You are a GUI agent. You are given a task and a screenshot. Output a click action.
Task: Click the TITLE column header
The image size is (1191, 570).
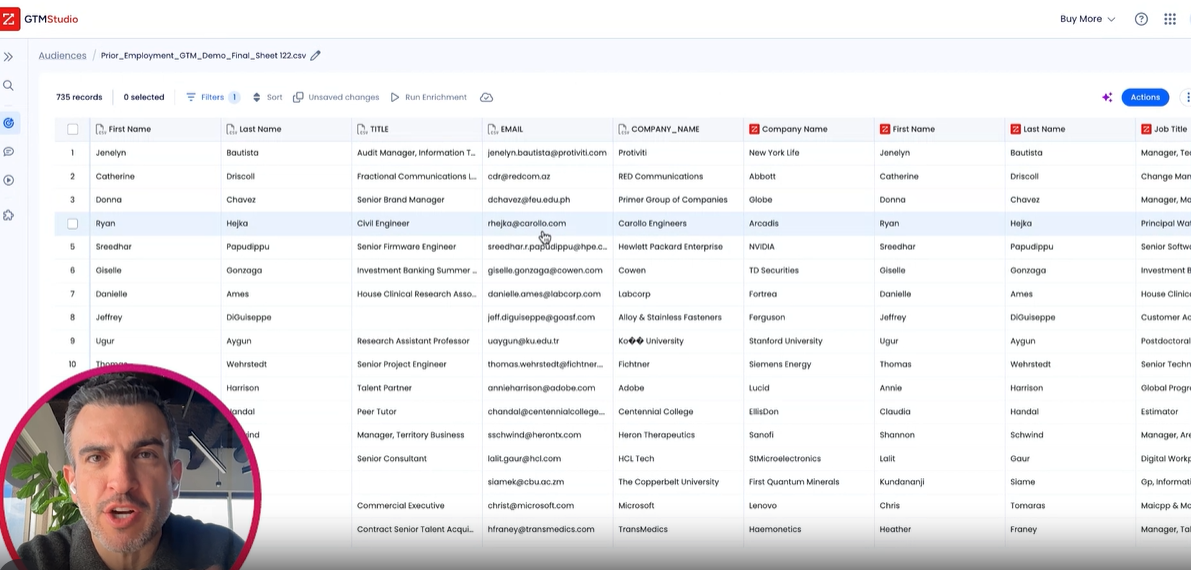[x=416, y=129]
